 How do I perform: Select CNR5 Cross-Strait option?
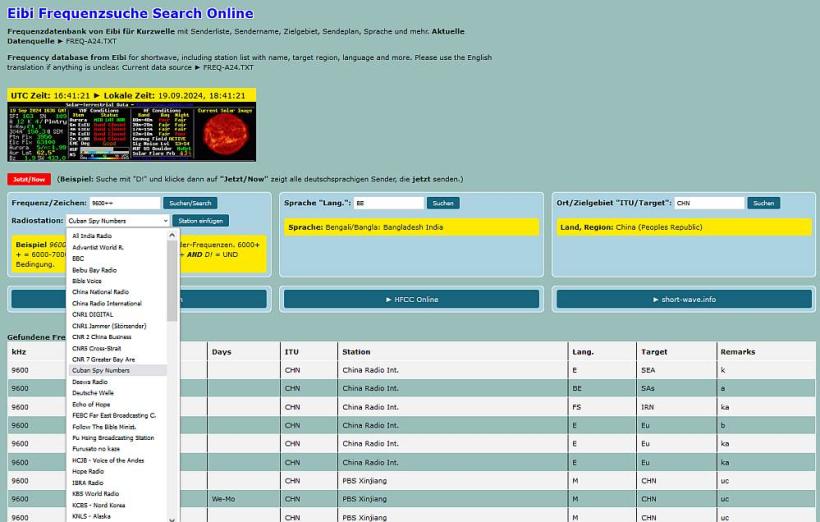point(118,348)
